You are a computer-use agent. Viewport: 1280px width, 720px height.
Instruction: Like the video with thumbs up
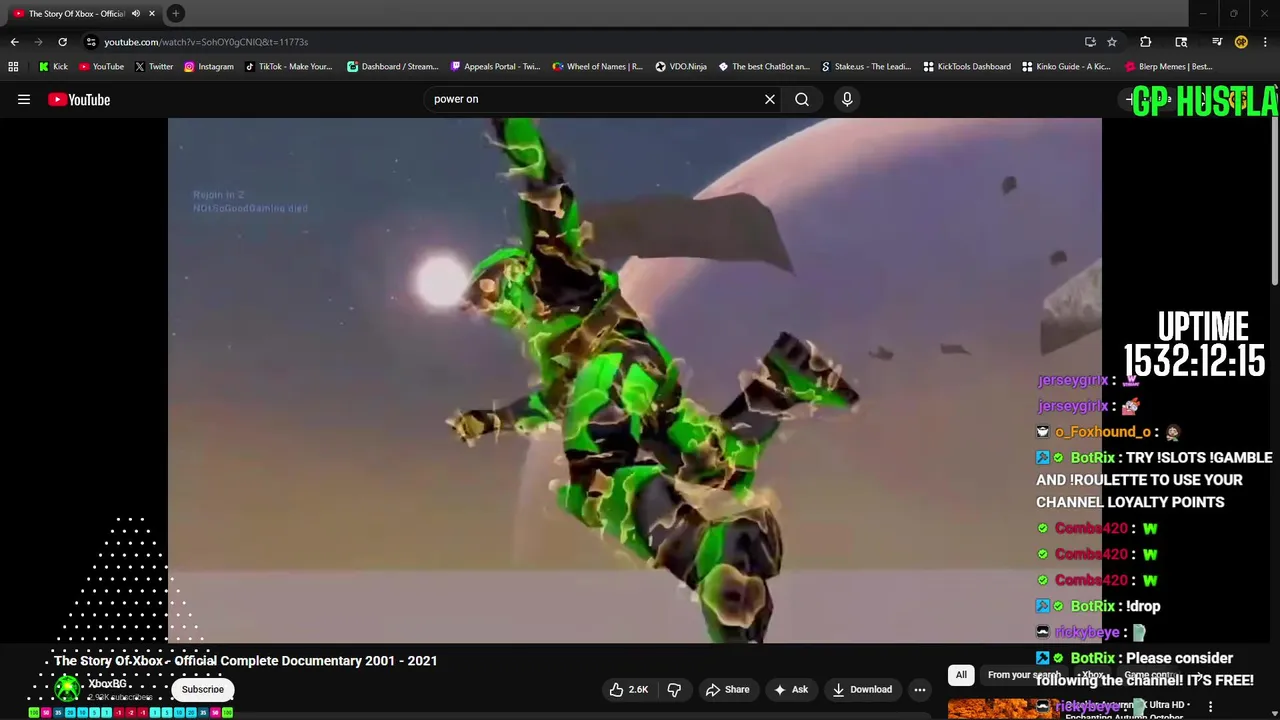click(629, 689)
